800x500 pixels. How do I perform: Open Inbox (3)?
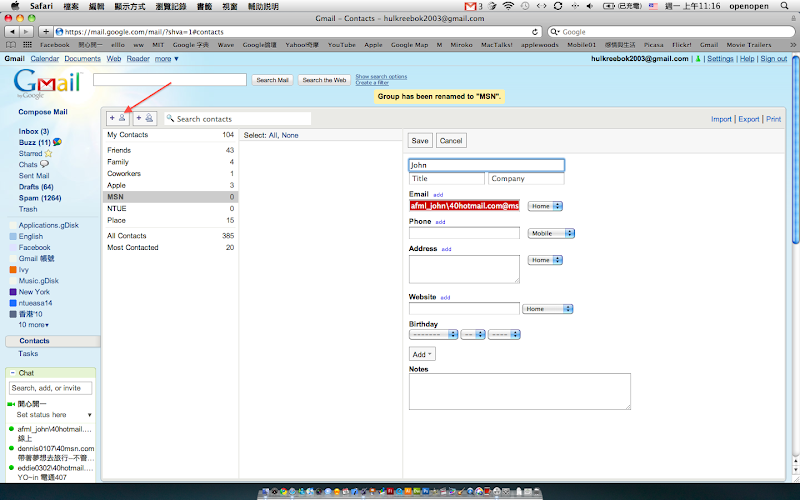[34, 131]
